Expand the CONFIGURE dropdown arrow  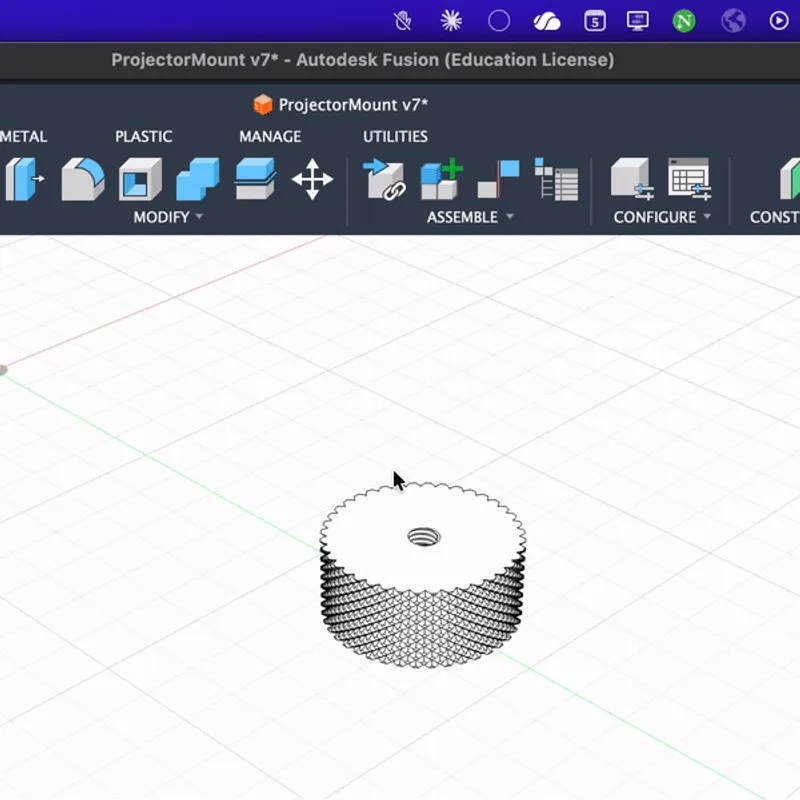tap(707, 216)
